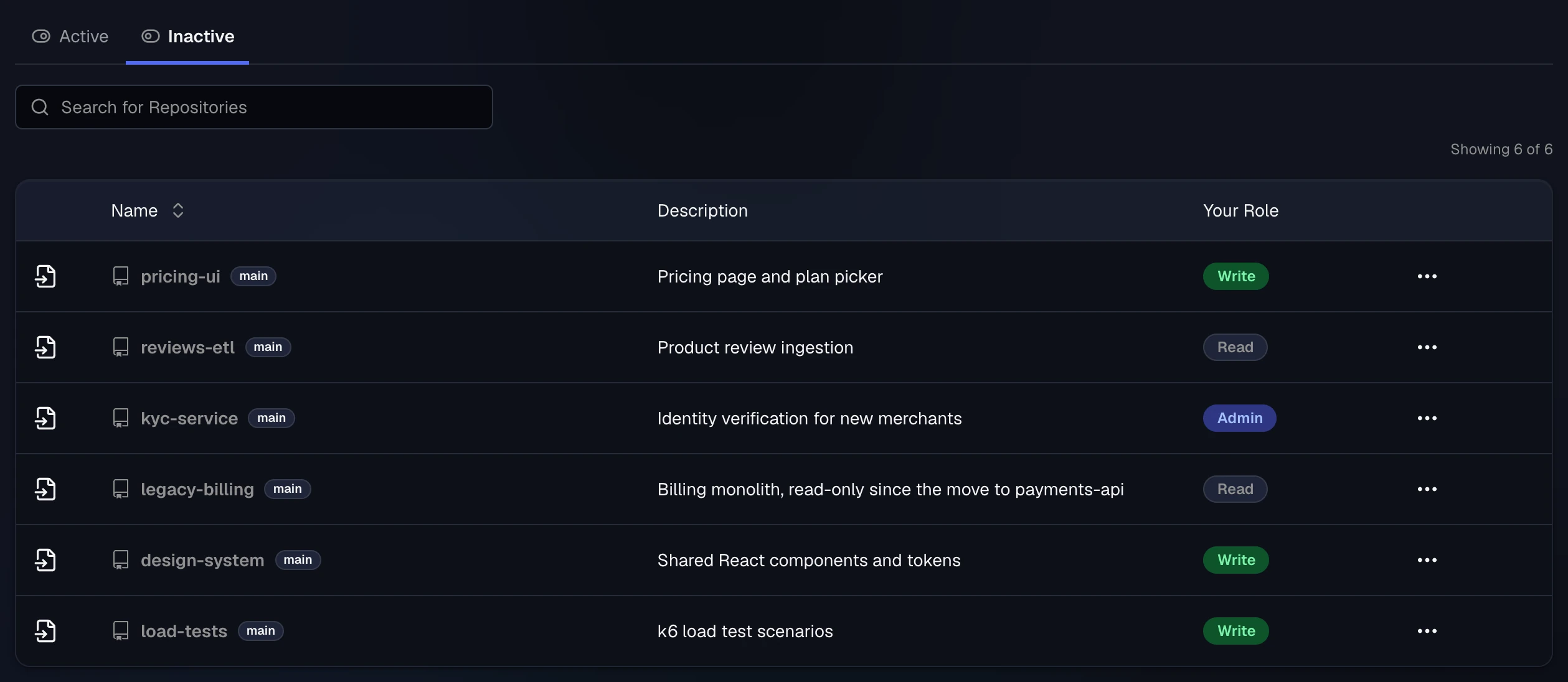Click the main branch badge on reviews-etl
Image resolution: width=1568 pixels, height=682 pixels.
[268, 347]
